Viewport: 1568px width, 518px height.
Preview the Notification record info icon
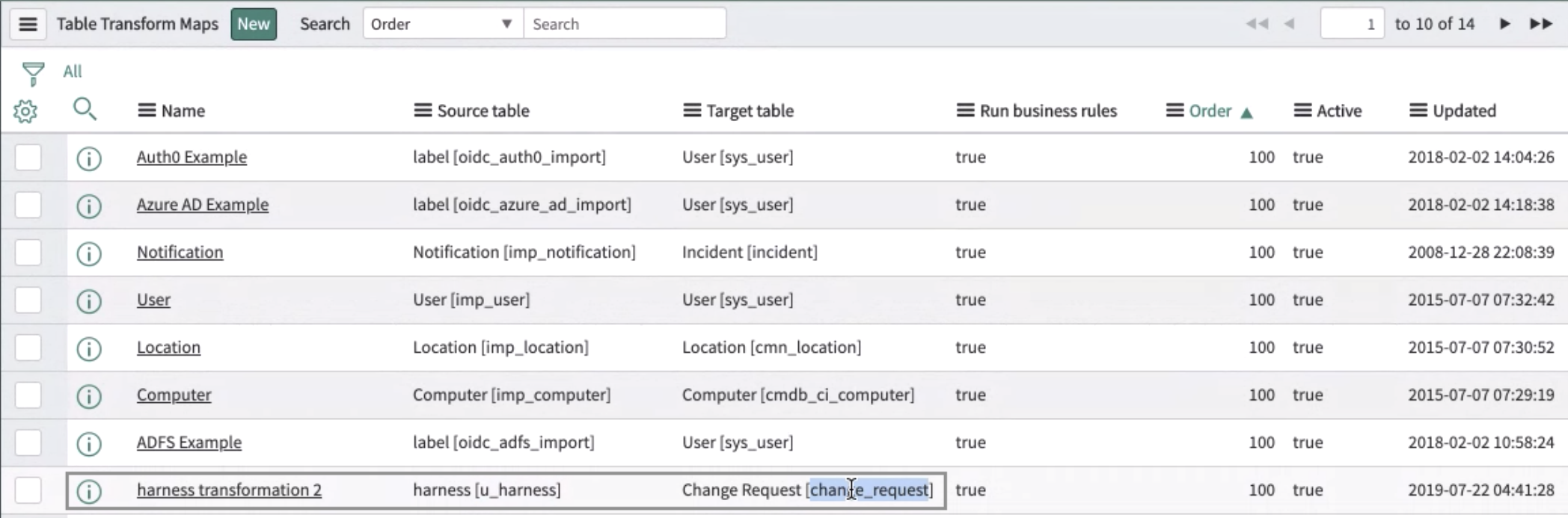89,253
